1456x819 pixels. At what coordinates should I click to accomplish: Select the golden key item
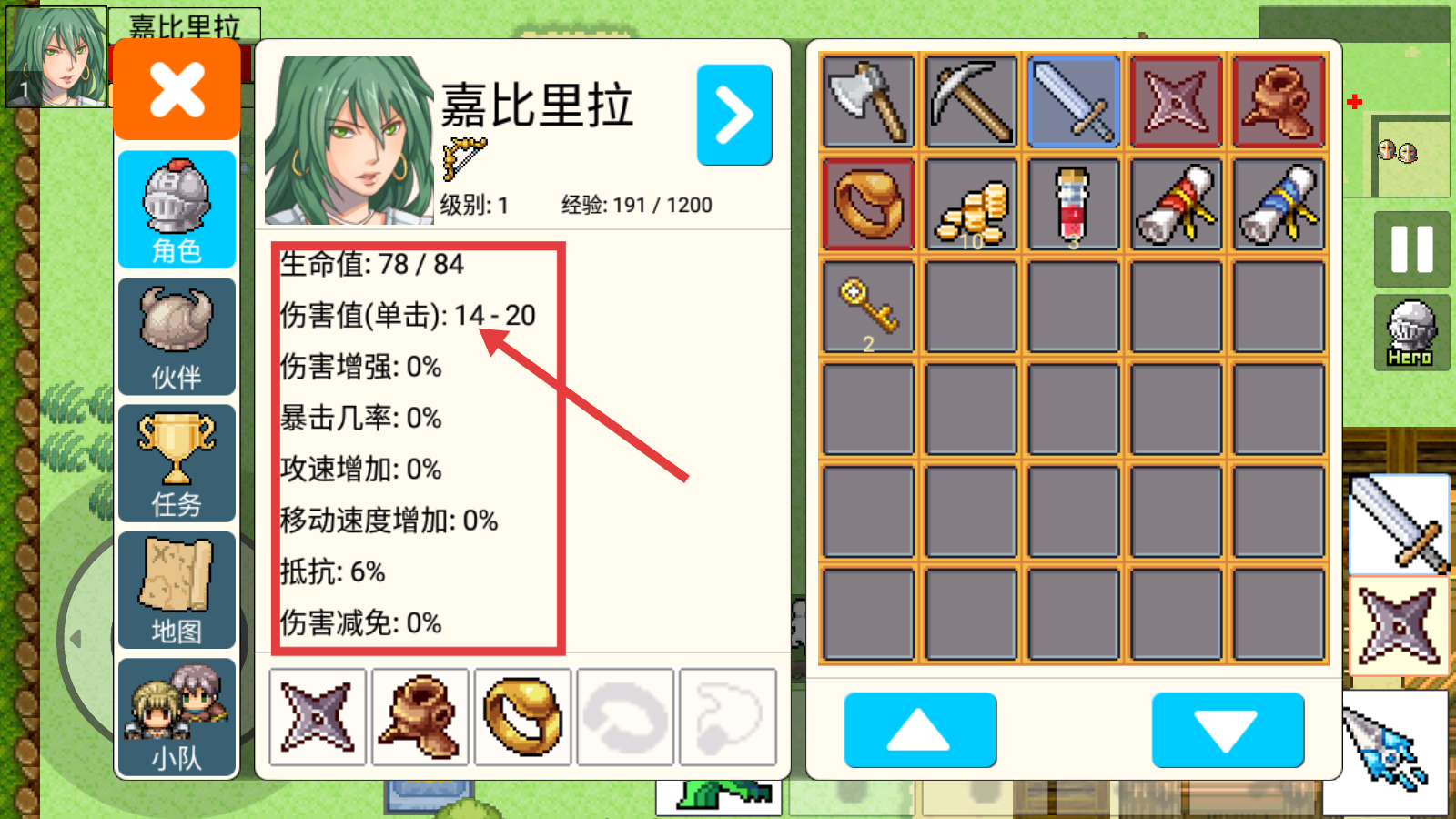tap(868, 306)
